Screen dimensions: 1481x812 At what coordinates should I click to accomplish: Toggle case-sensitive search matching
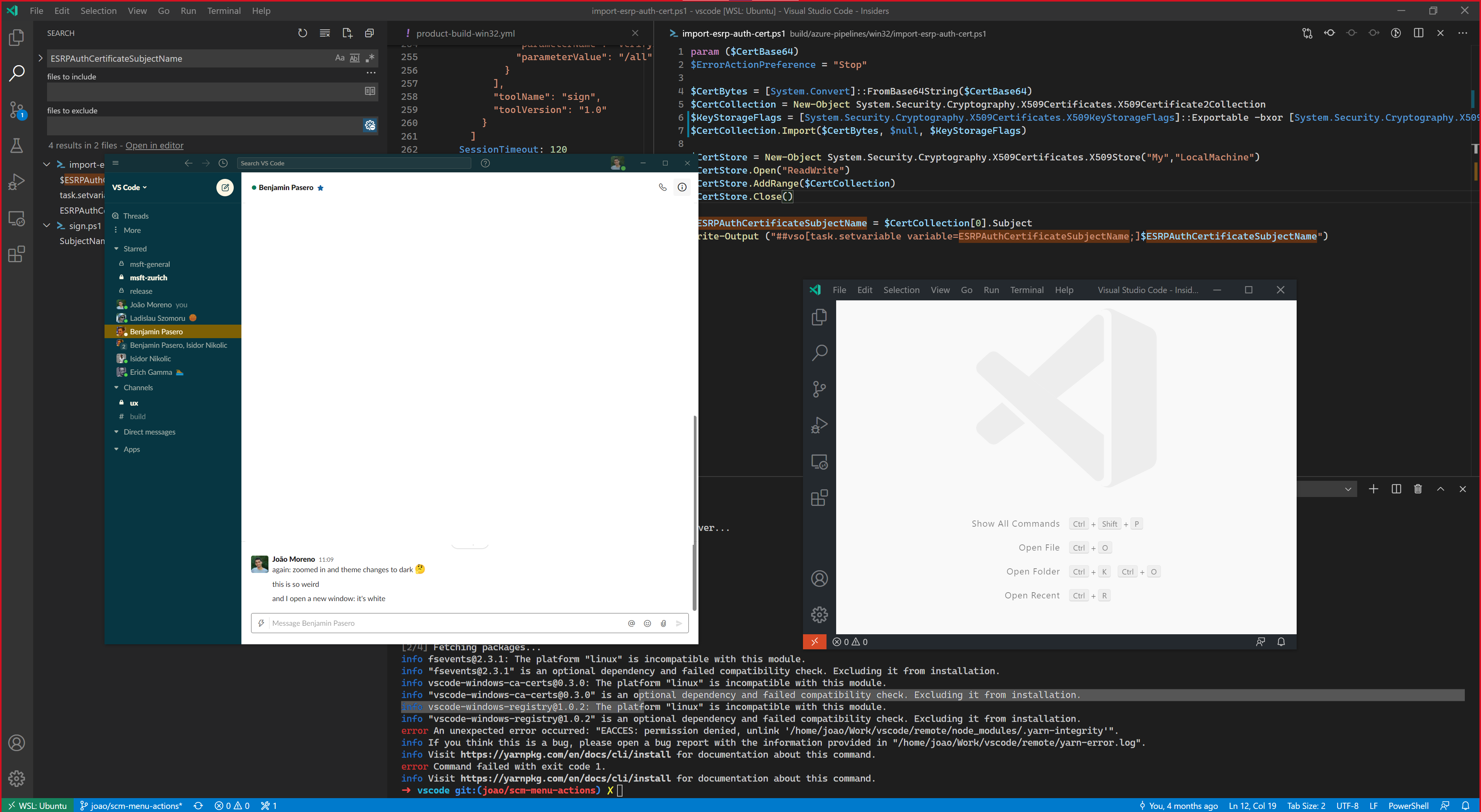(x=339, y=57)
